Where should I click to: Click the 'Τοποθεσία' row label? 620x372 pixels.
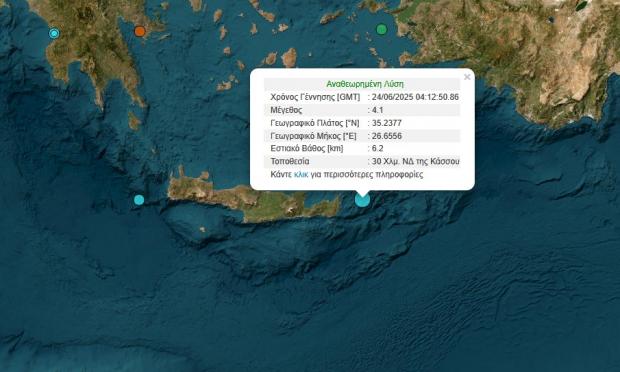(x=290, y=161)
